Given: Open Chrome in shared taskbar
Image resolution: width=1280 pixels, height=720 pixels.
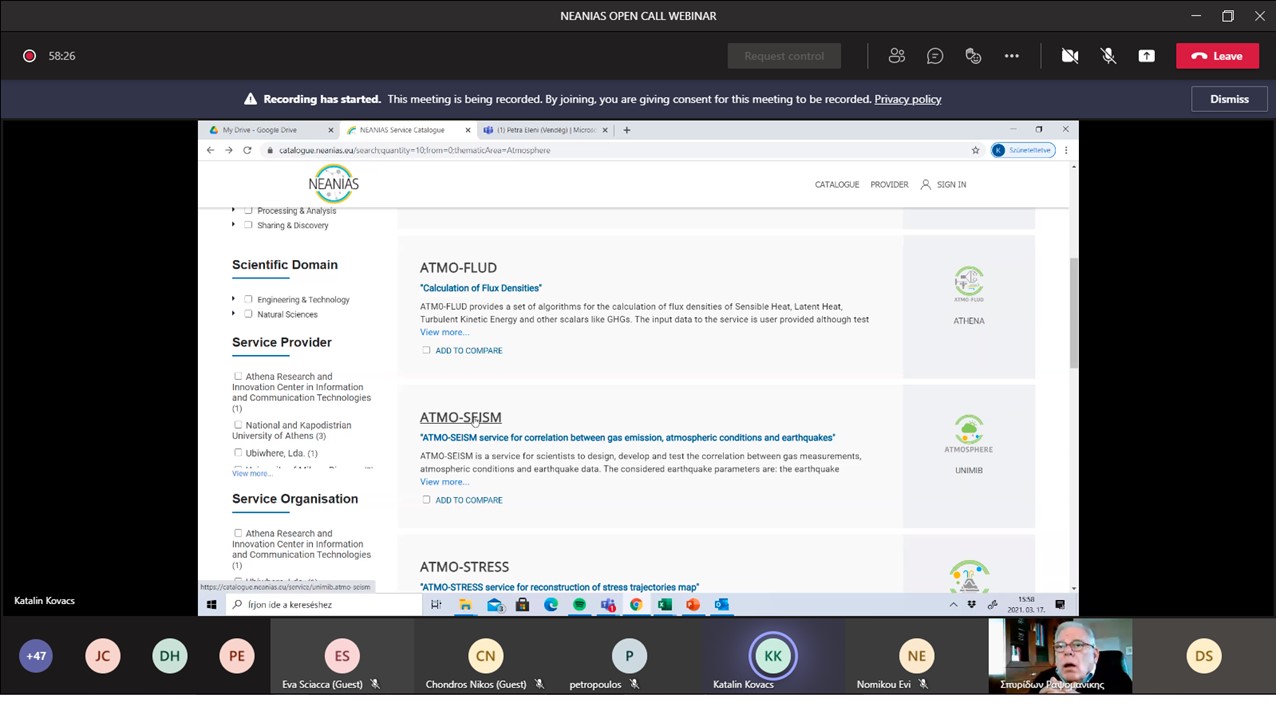Looking at the screenshot, I should point(636,605).
